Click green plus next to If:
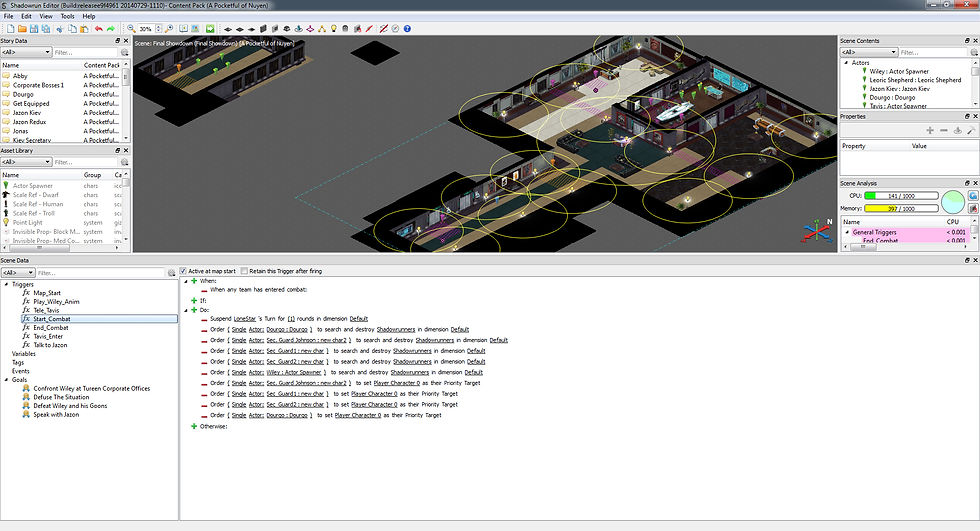The width and height of the screenshot is (980, 531). (194, 300)
